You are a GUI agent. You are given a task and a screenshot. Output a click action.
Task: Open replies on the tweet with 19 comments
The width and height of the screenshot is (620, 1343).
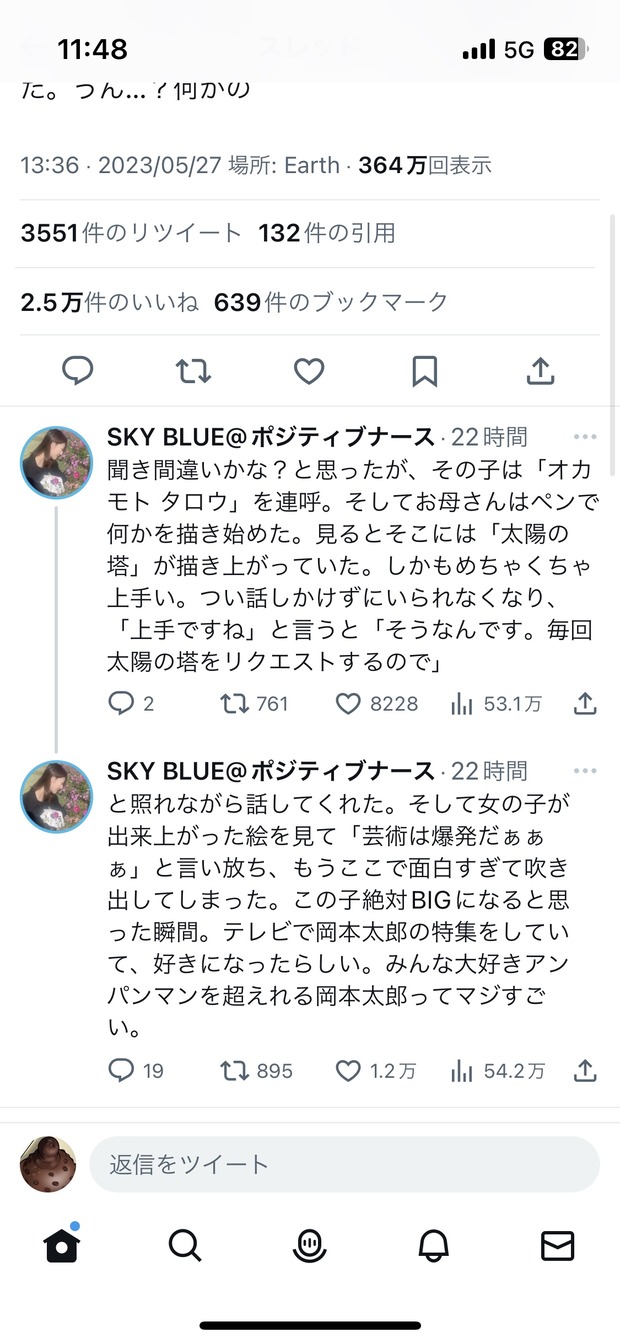[x=135, y=1071]
